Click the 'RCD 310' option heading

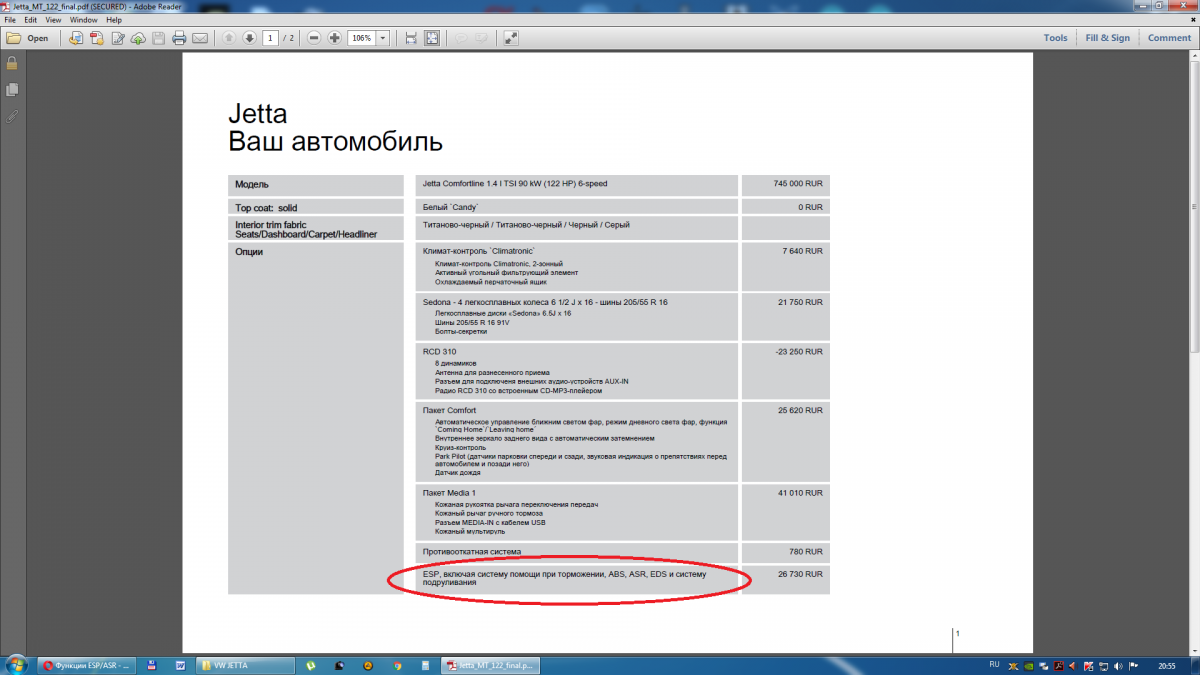point(439,352)
